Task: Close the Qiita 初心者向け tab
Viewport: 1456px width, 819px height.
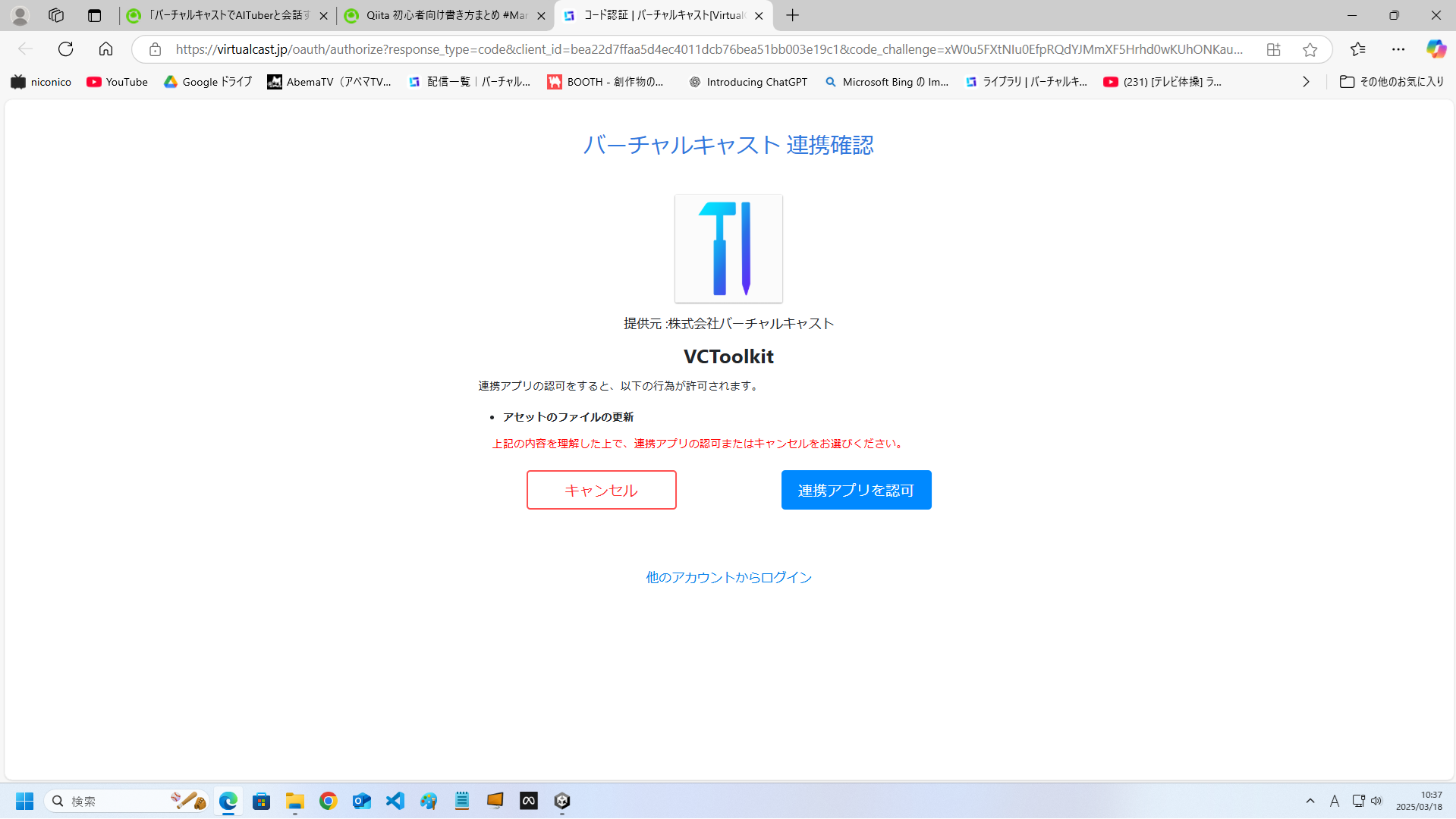Action: pos(541,15)
